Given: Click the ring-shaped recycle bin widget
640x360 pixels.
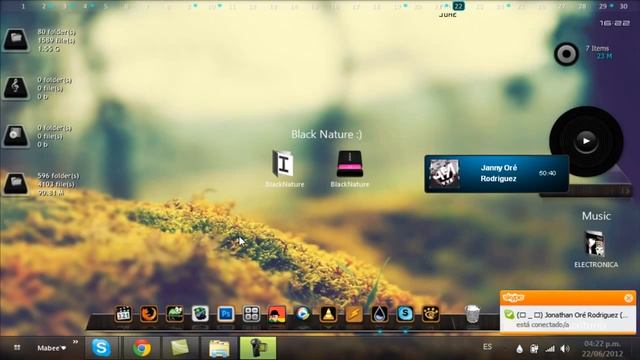Looking at the screenshot, I should coord(566,53).
